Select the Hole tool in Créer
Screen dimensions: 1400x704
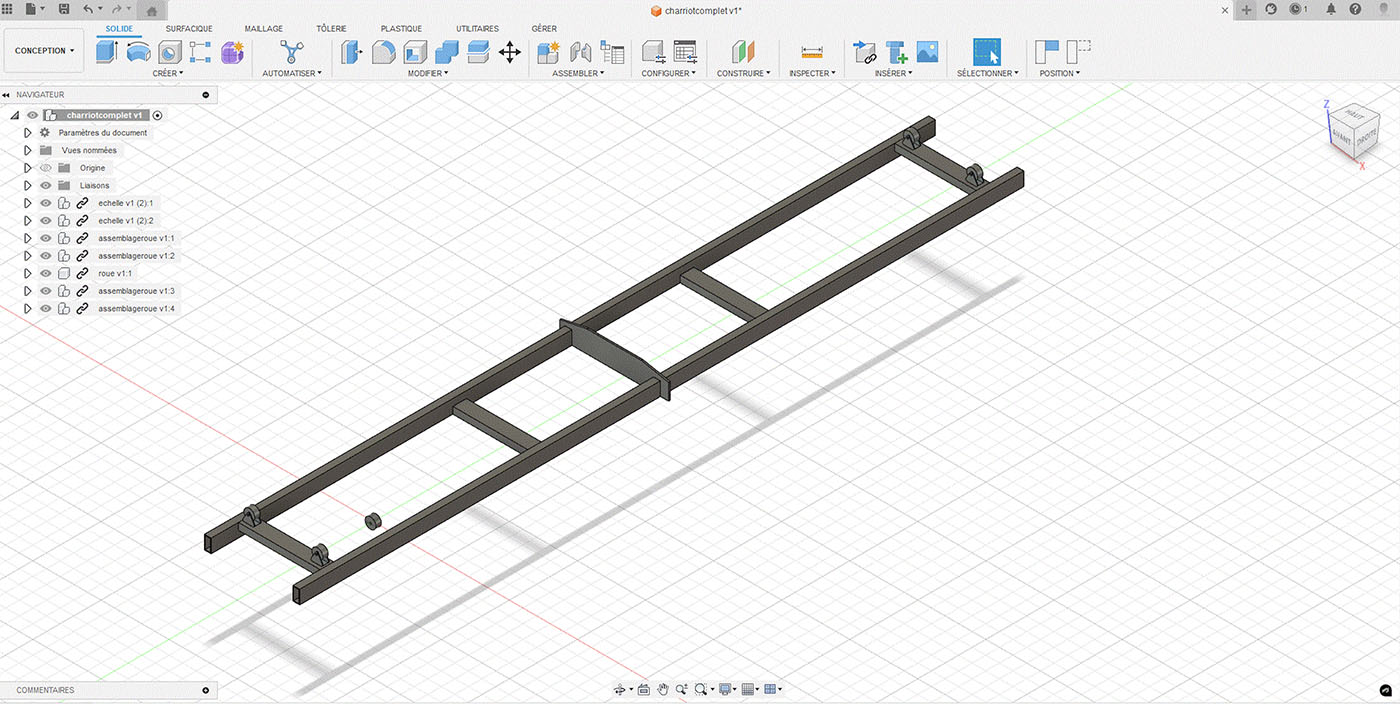point(170,52)
